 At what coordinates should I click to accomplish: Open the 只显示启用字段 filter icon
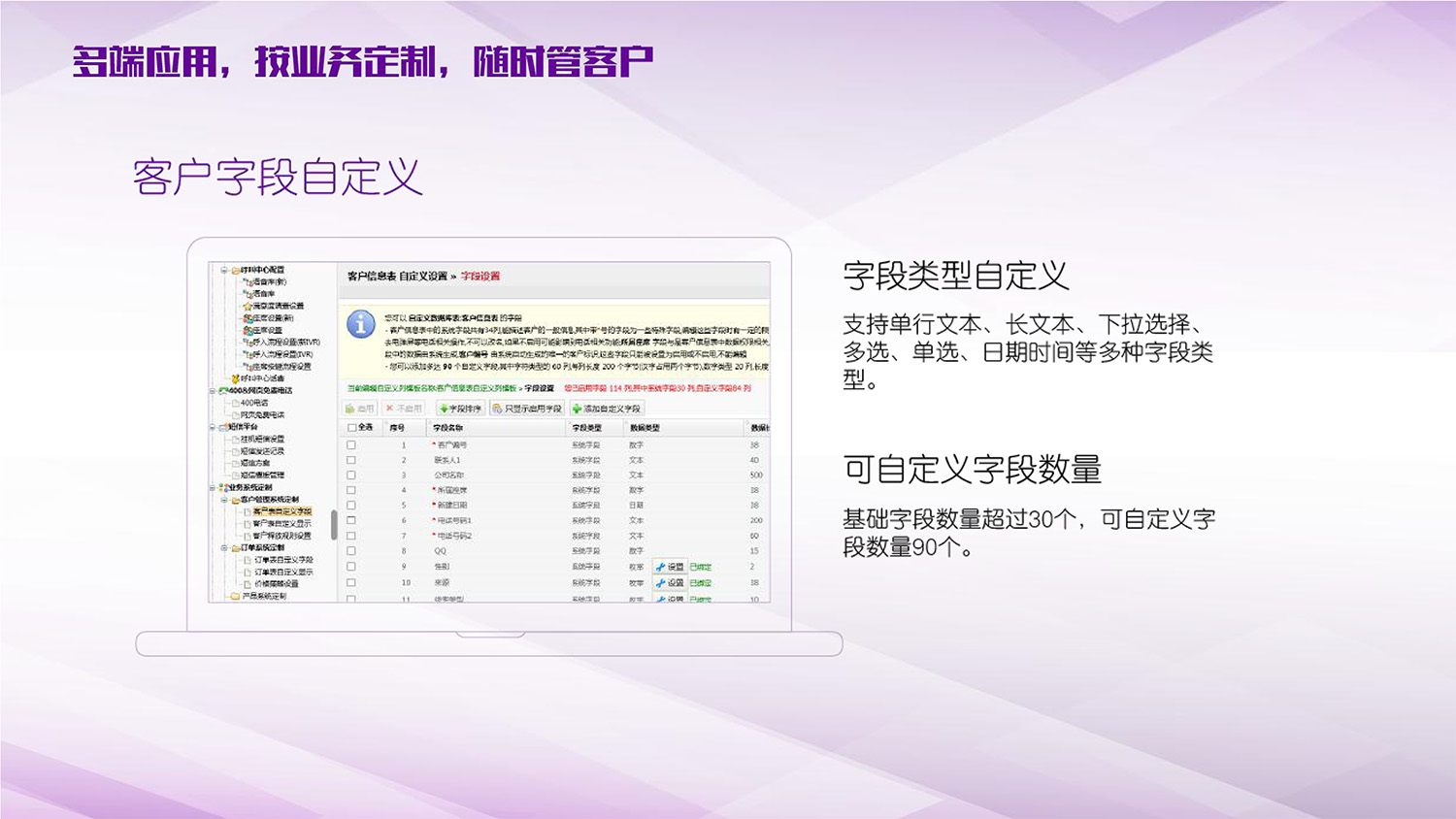498,408
